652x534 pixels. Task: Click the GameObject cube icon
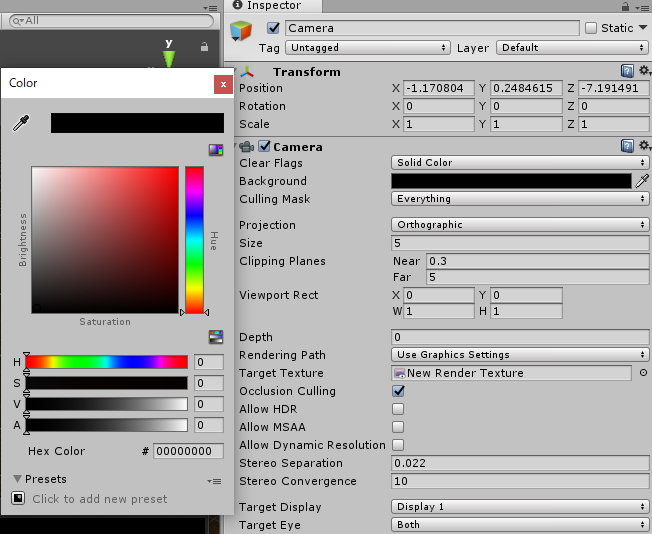point(241,30)
